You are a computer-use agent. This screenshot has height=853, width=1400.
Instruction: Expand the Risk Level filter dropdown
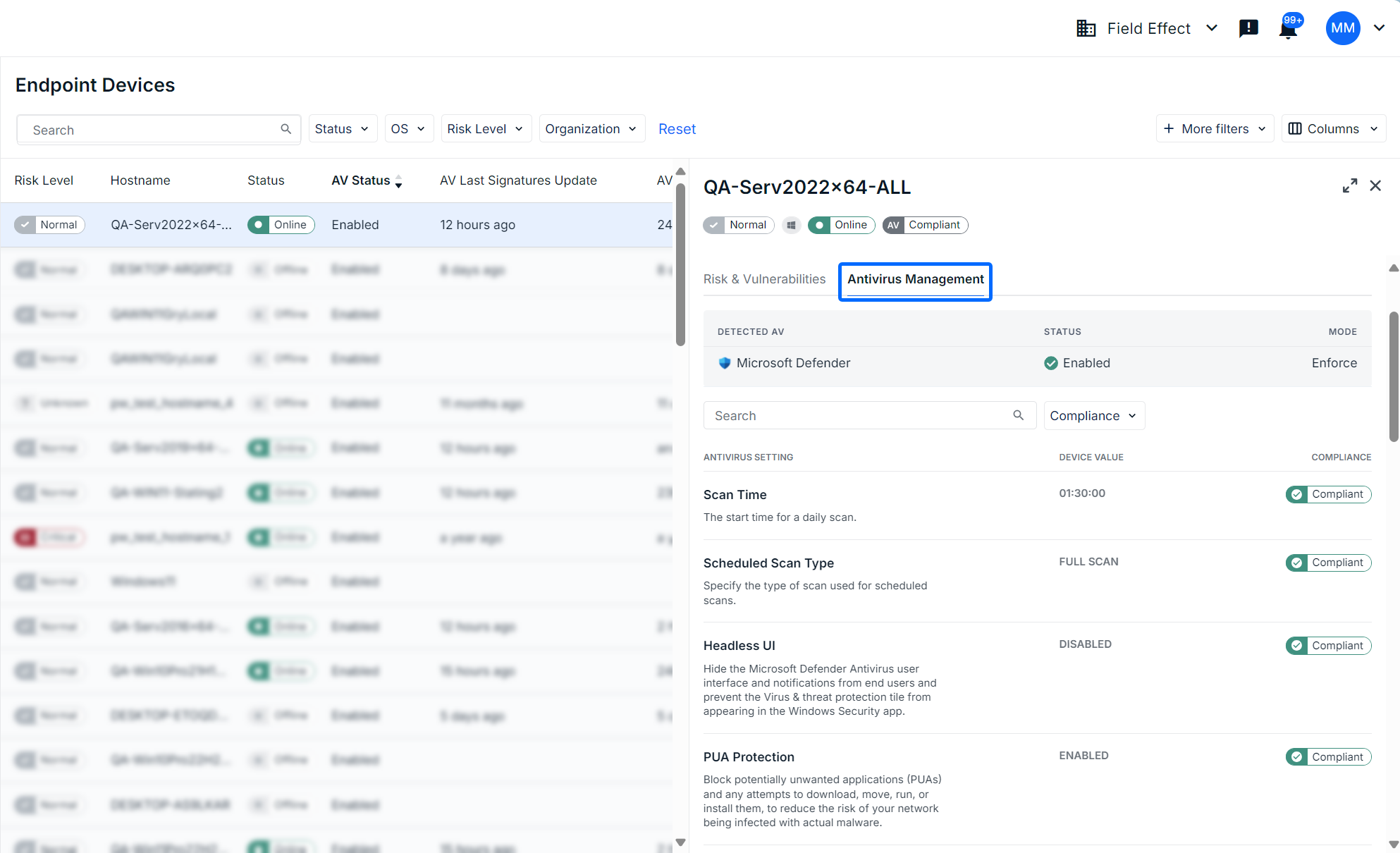pyautogui.click(x=486, y=129)
